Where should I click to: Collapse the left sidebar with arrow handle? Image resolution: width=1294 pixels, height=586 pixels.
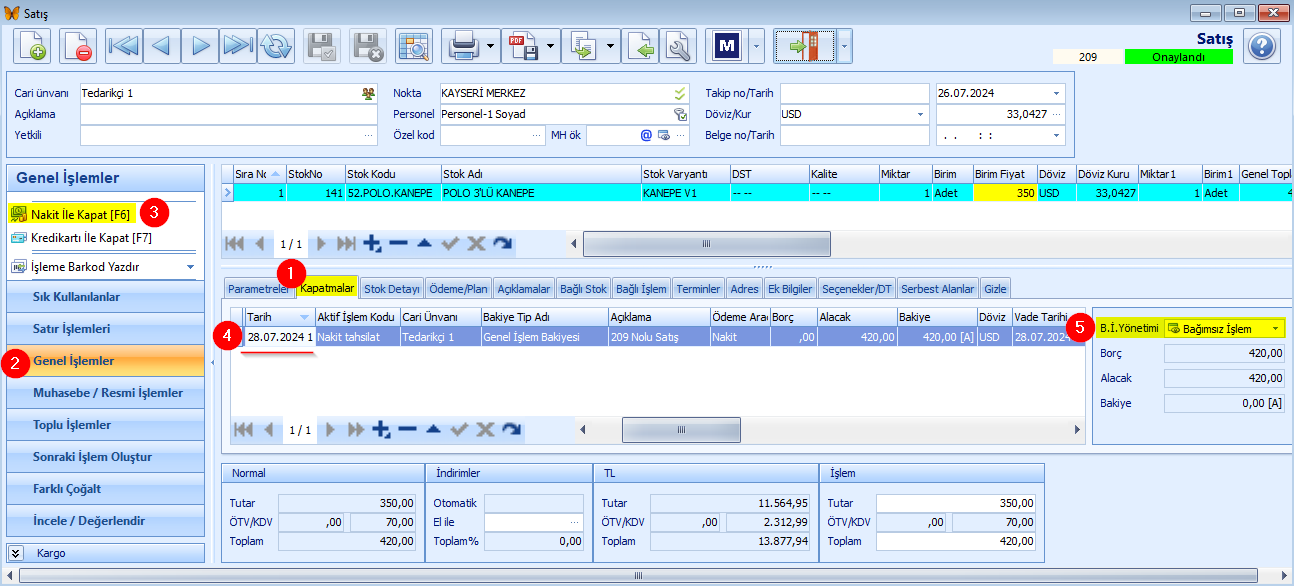click(x=212, y=361)
